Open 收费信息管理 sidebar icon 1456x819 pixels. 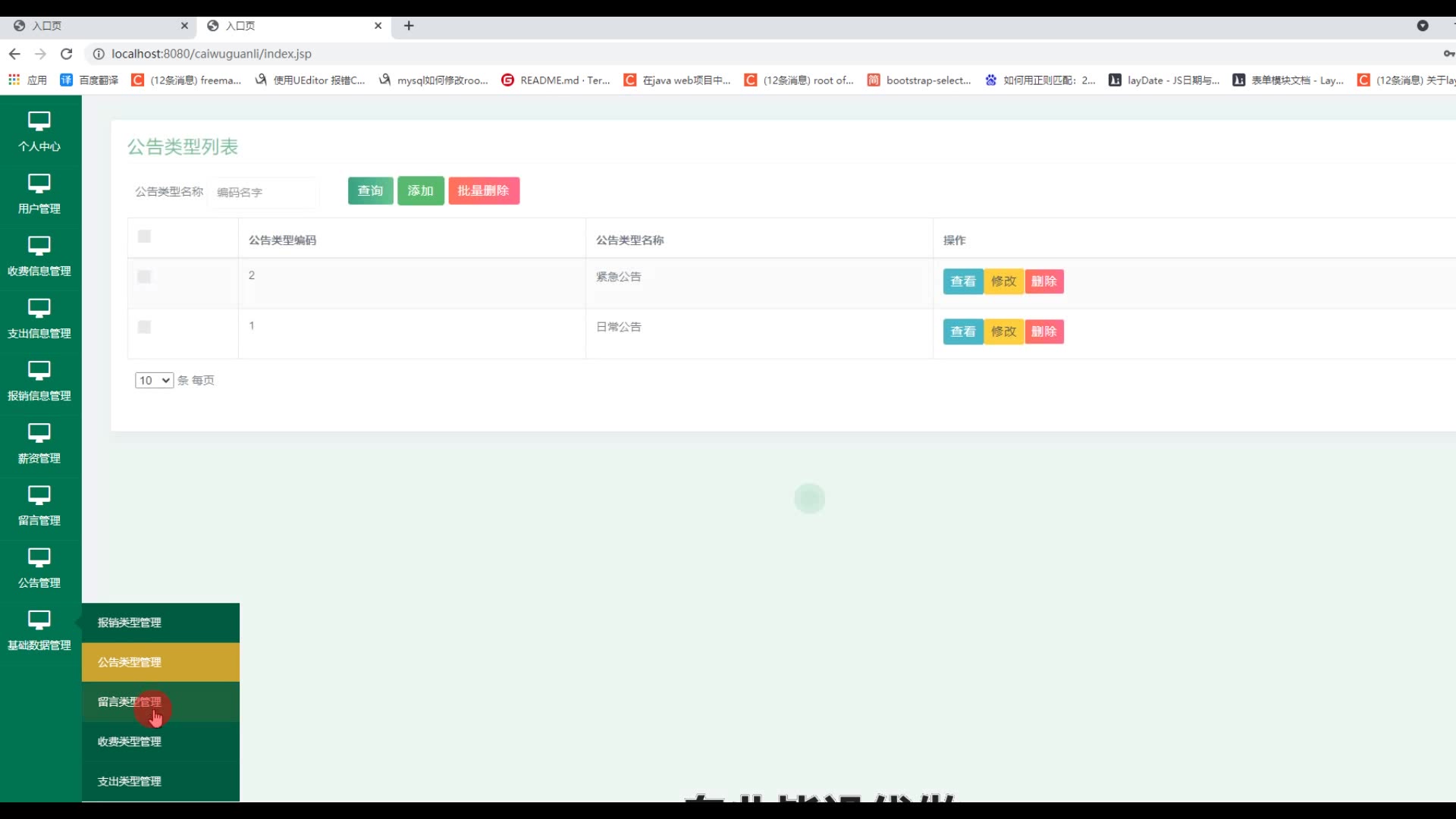tap(39, 246)
